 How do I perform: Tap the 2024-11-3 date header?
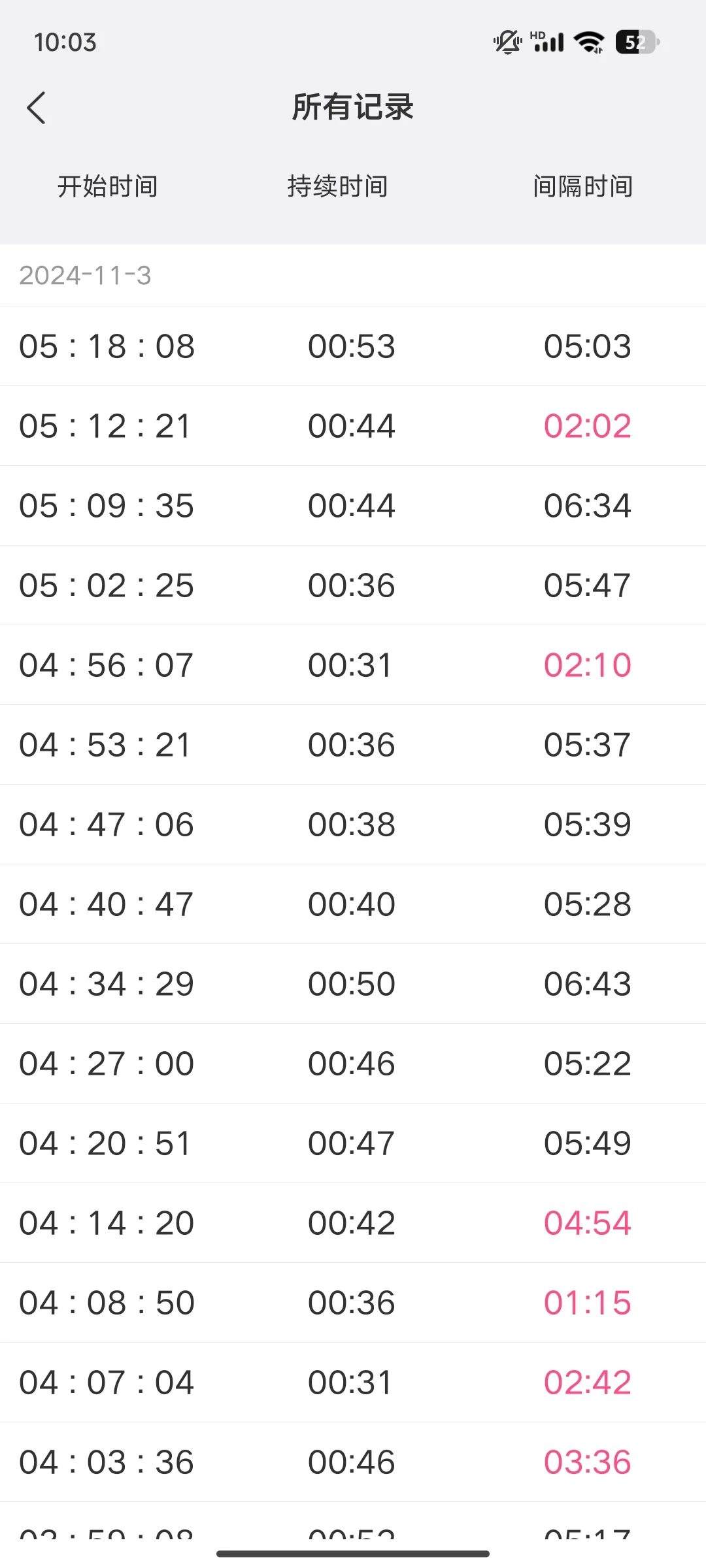[86, 276]
